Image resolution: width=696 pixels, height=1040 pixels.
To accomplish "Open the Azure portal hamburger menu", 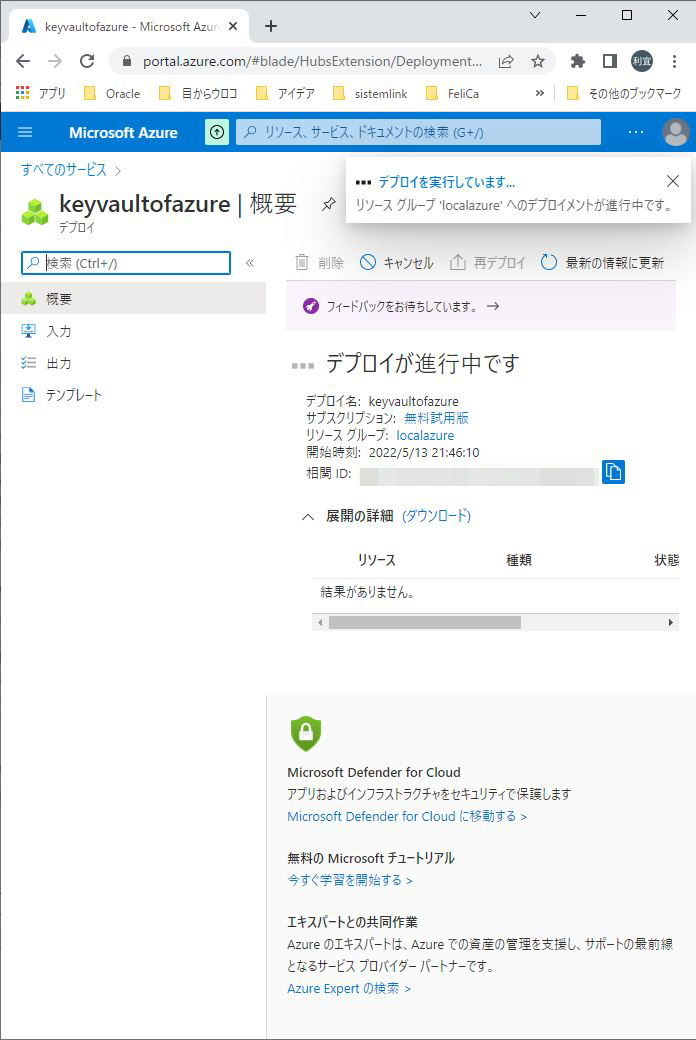I will point(25,132).
